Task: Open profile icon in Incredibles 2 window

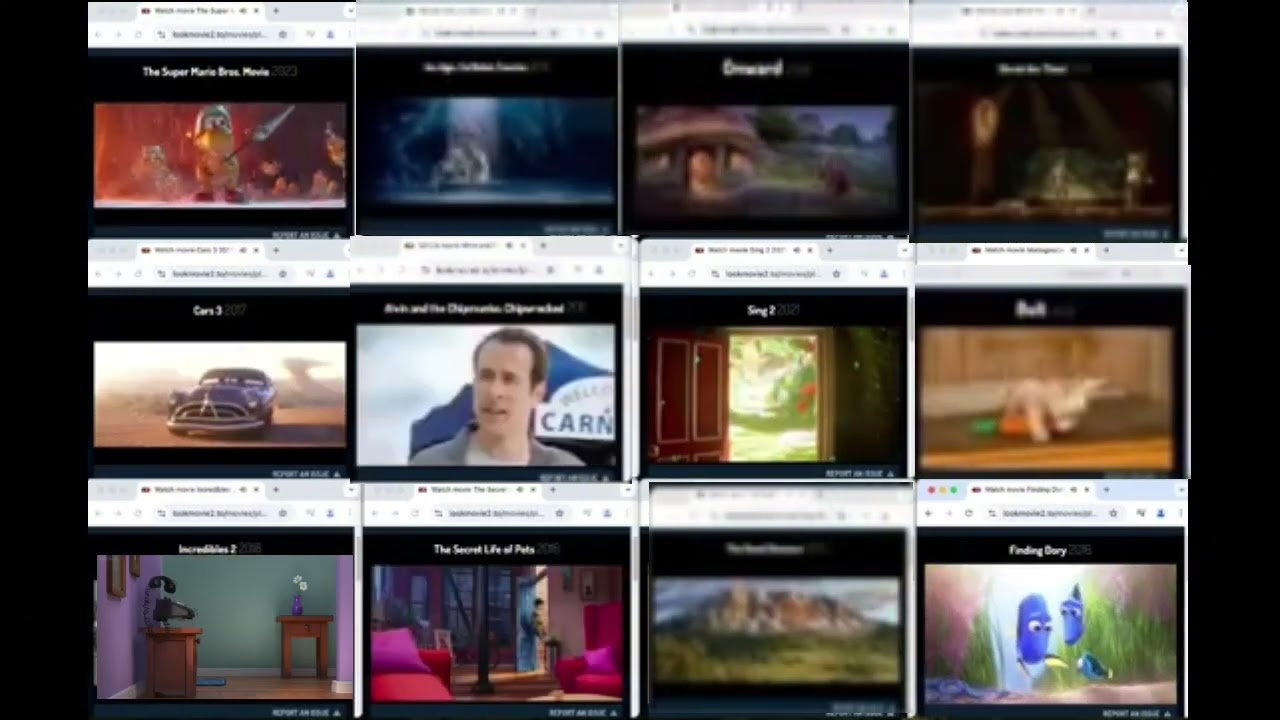Action: coord(331,513)
